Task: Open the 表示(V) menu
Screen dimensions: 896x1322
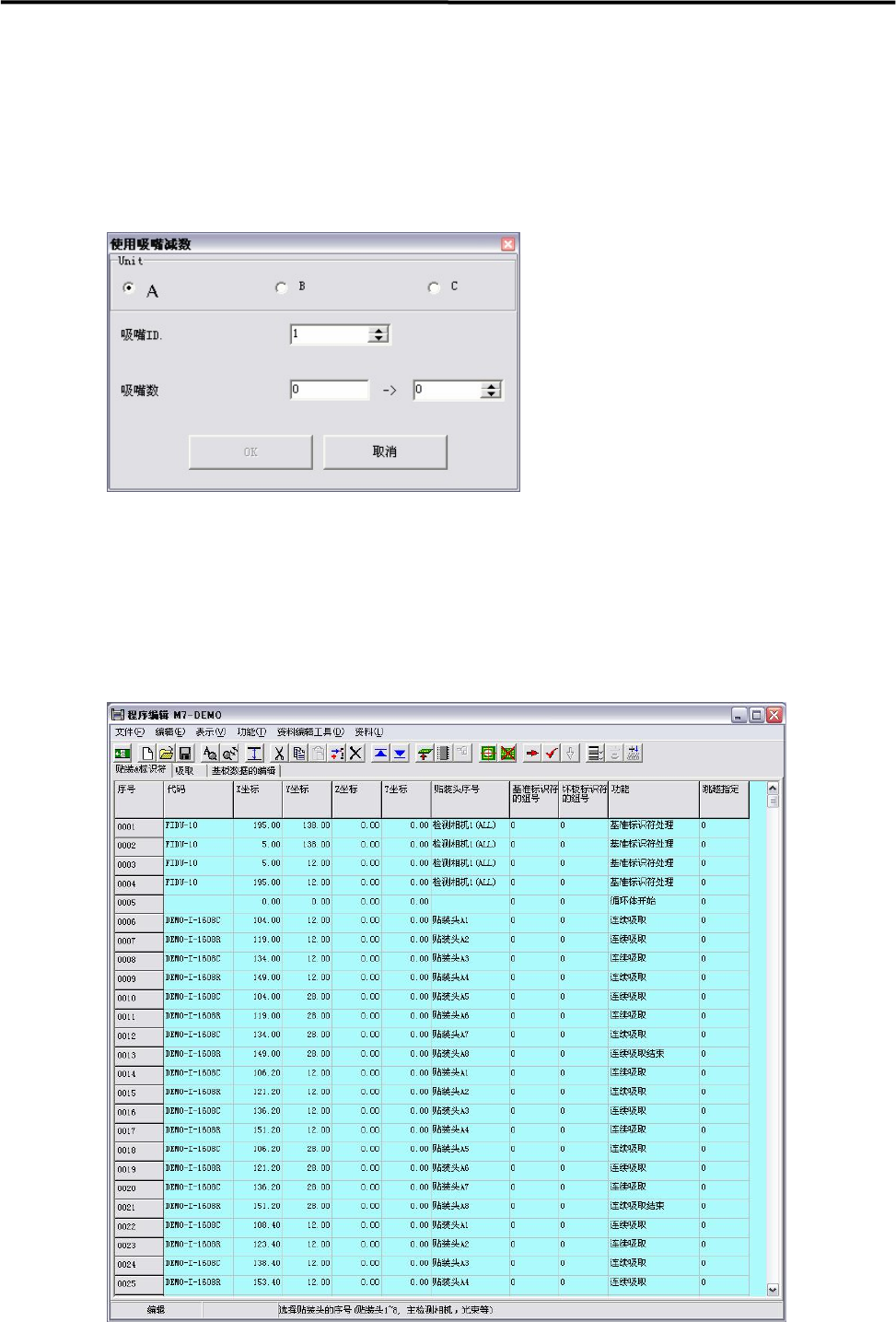Action: pos(210,732)
